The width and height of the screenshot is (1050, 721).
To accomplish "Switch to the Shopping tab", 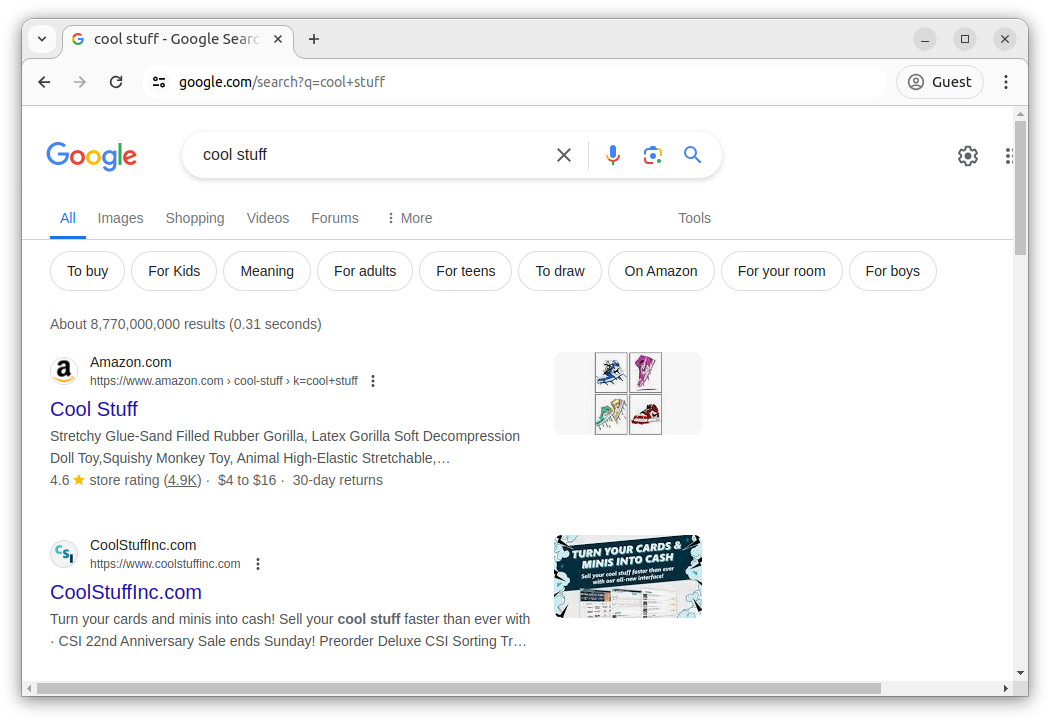I will [195, 218].
